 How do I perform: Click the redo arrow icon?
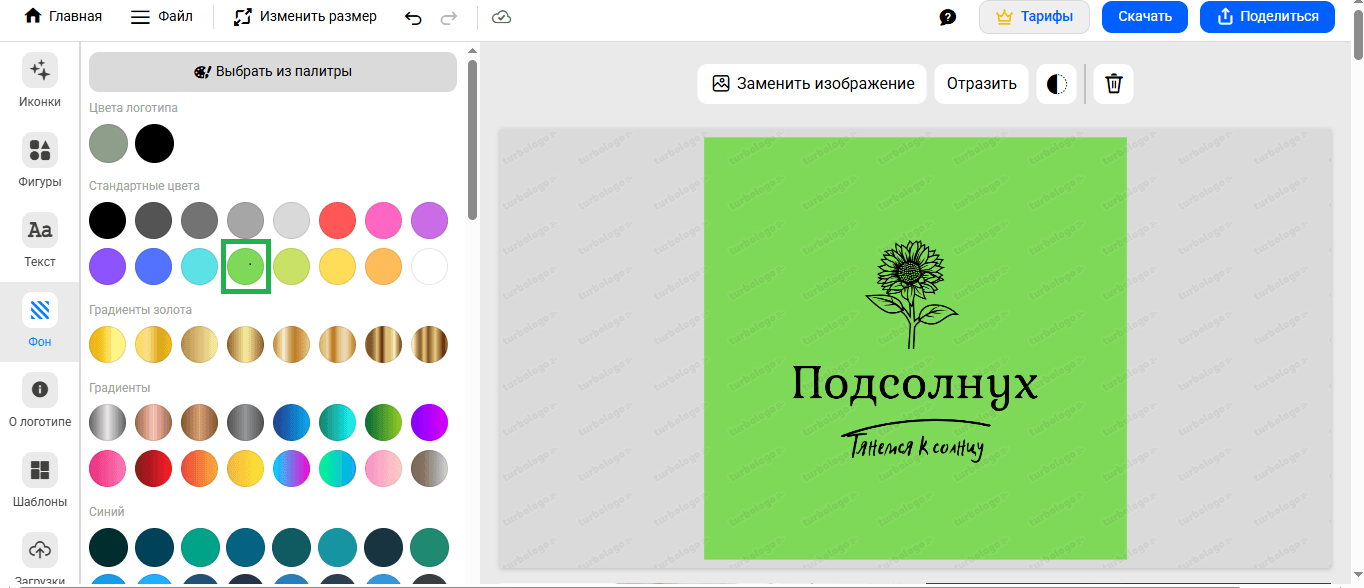(449, 17)
